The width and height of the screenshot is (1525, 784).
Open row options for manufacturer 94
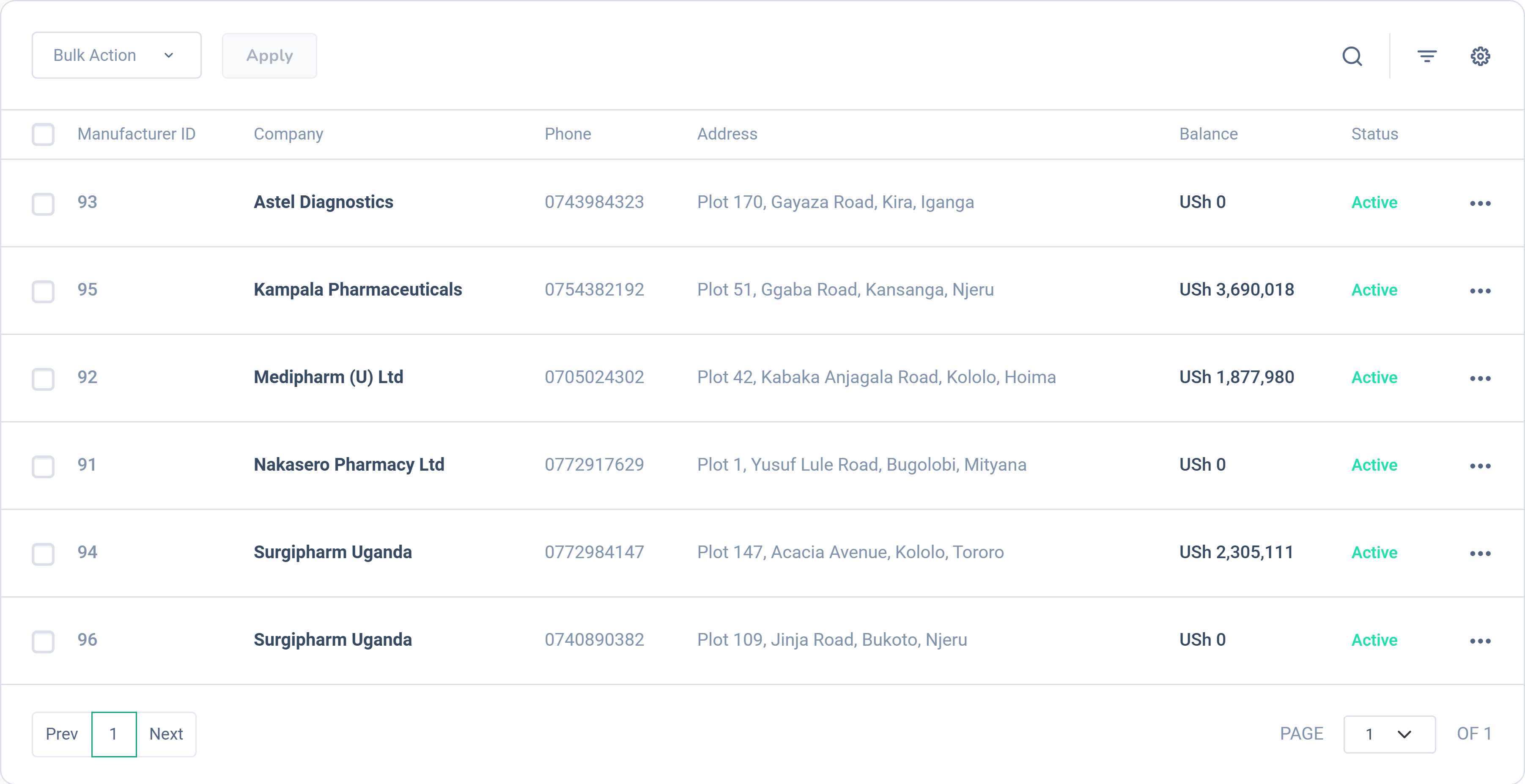1480,554
